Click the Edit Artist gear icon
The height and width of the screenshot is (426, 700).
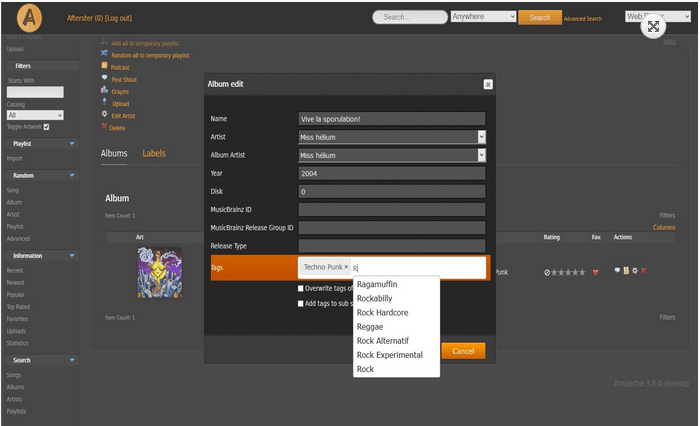coord(105,115)
